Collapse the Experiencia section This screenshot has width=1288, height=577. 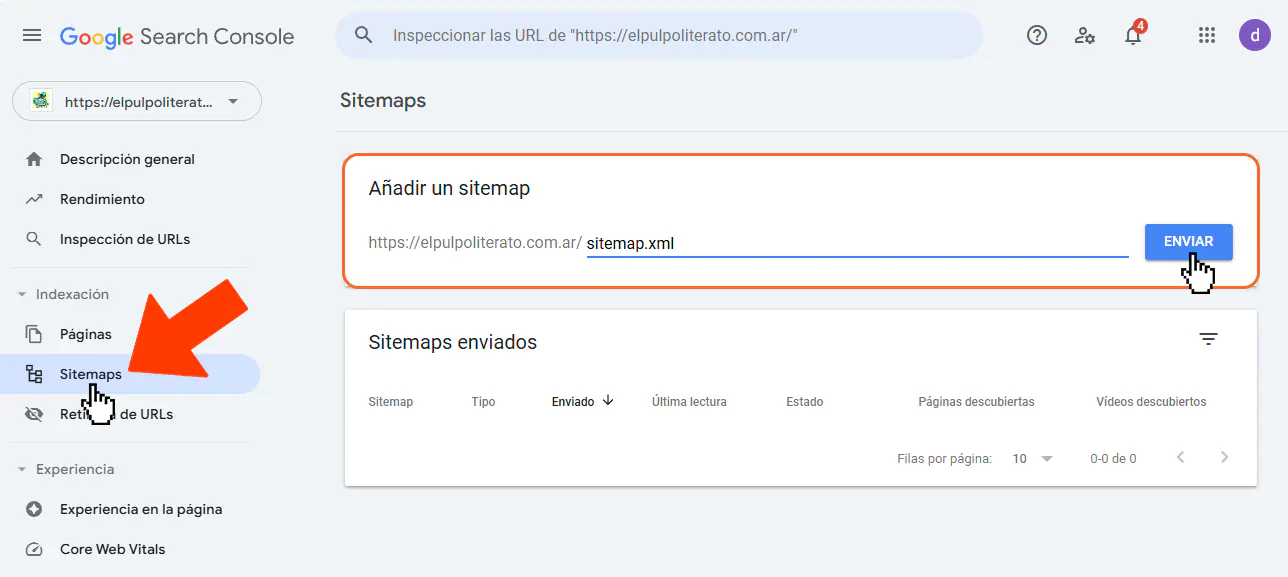[x=24, y=468]
